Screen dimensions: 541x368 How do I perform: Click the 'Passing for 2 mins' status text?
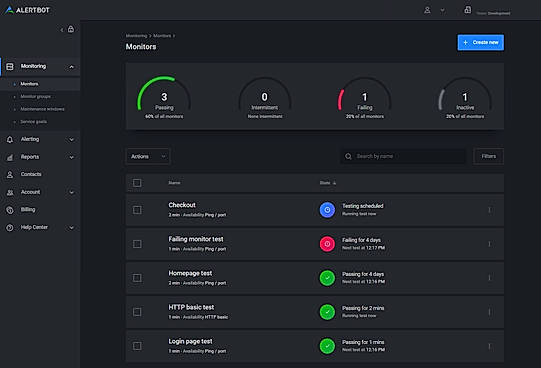click(363, 308)
